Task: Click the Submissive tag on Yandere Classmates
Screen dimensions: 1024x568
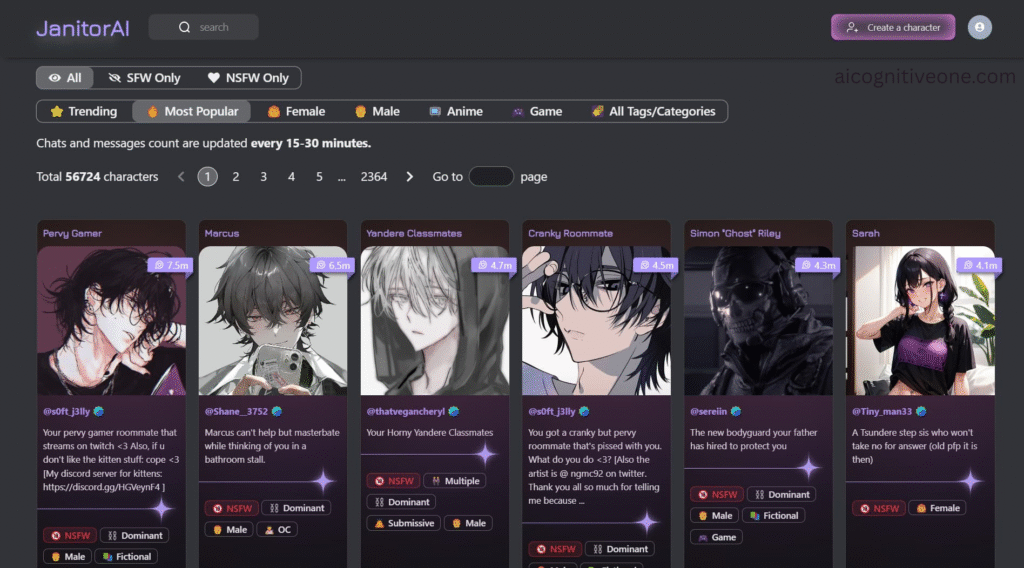Action: click(404, 524)
